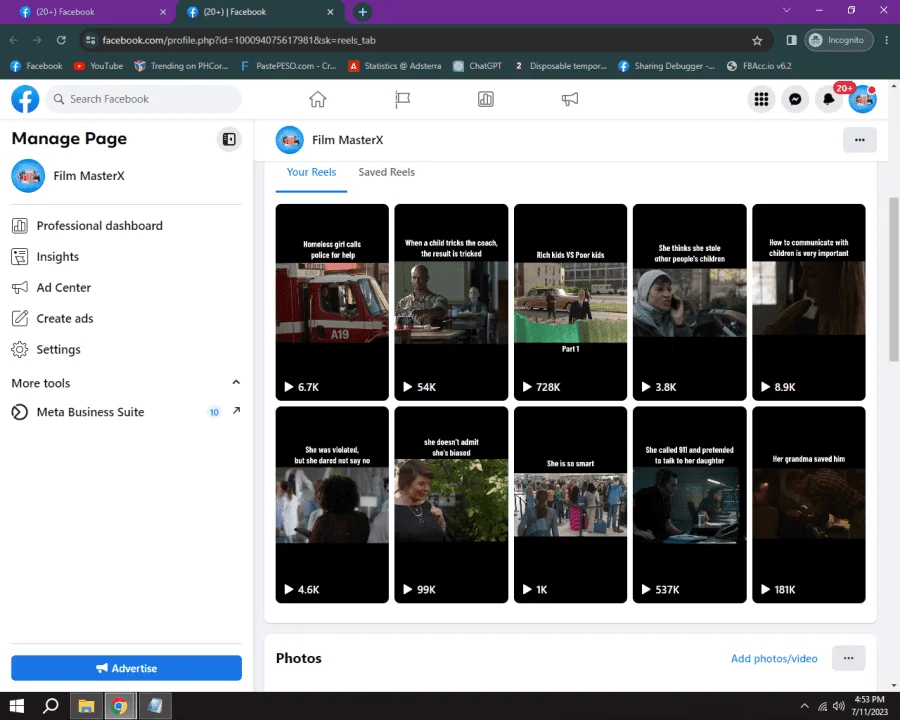900x720 pixels.
Task: Click the Facebook logo icon
Action: click(x=25, y=99)
